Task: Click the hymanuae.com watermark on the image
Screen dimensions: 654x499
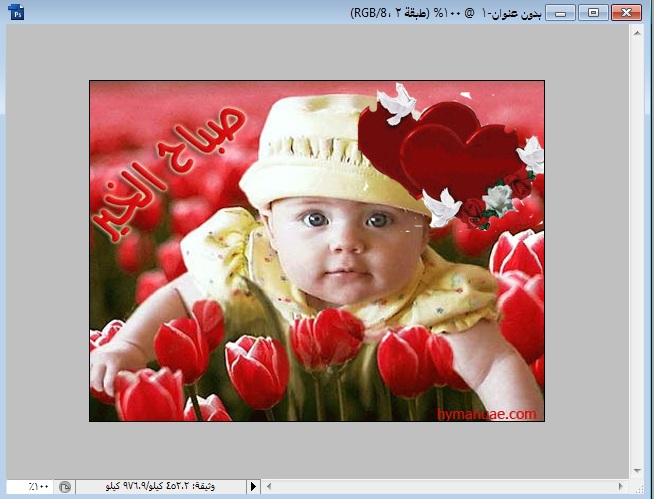Action: [487, 413]
